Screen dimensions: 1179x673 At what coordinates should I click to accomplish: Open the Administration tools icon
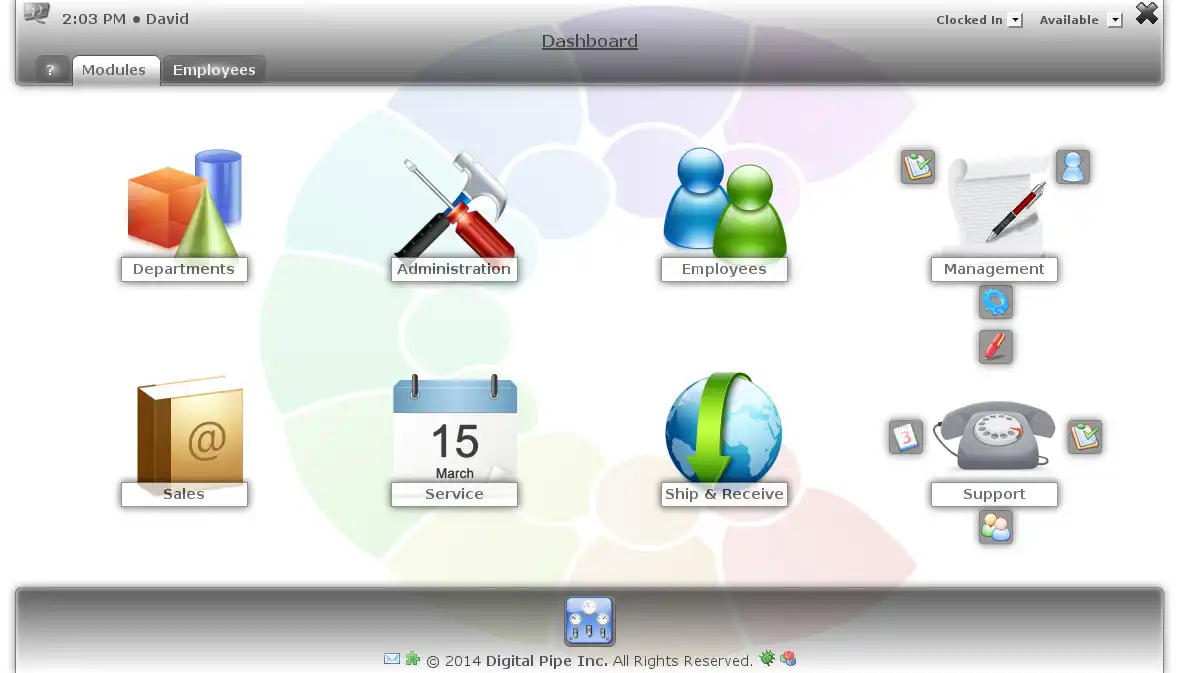[x=456, y=203]
